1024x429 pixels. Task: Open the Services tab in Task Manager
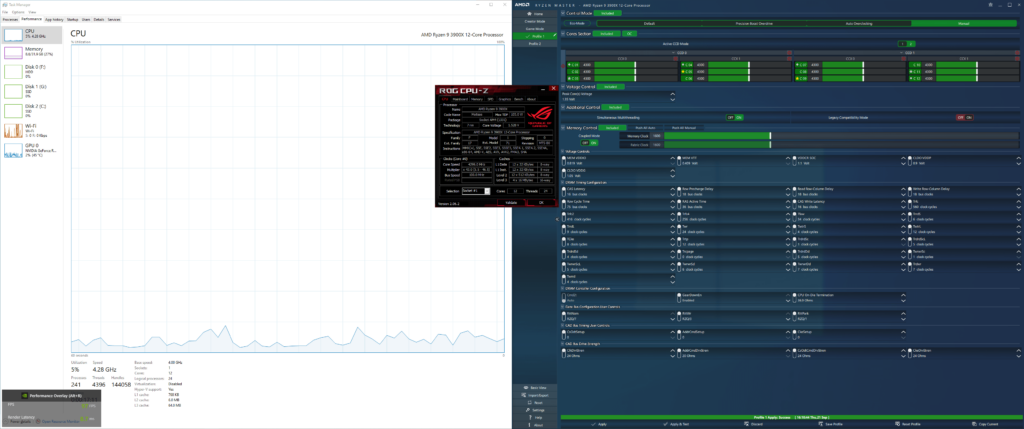tap(114, 20)
